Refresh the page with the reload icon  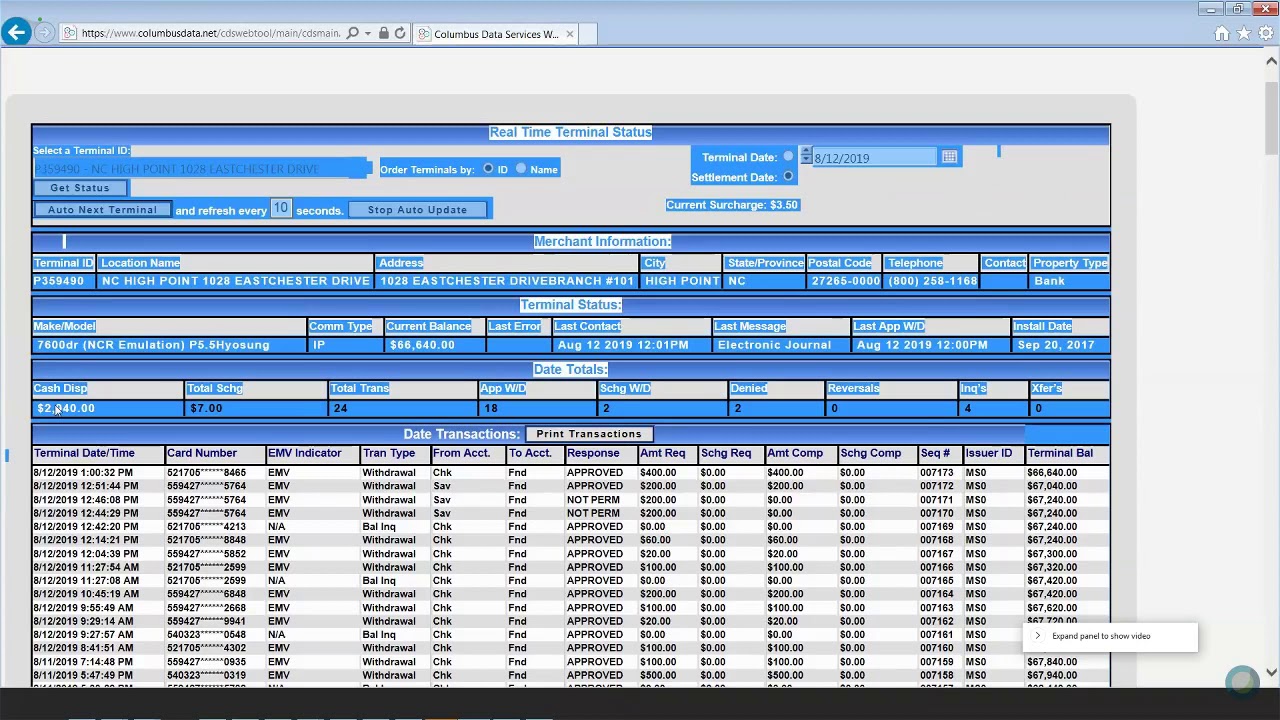click(x=400, y=33)
